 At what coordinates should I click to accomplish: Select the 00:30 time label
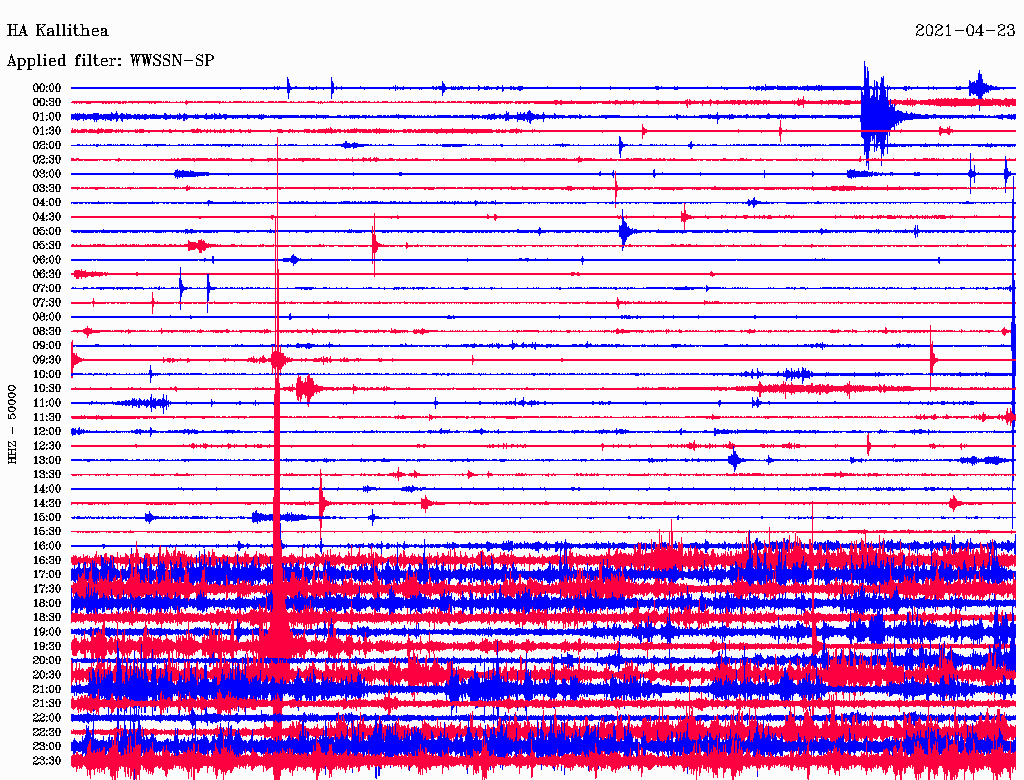coord(47,103)
